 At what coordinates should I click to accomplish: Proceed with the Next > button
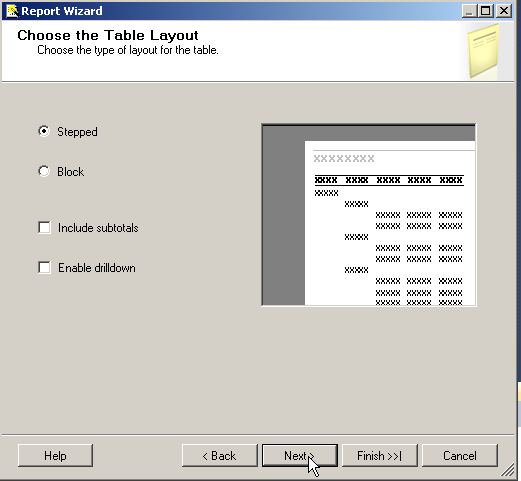[300, 455]
